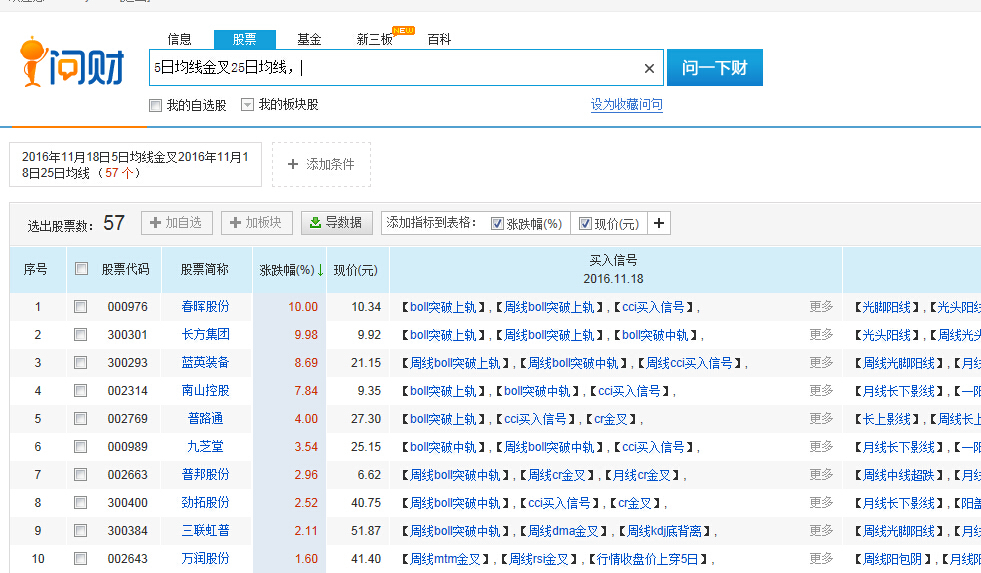
Task: Switch to the 百科 tab
Action: (x=439, y=39)
